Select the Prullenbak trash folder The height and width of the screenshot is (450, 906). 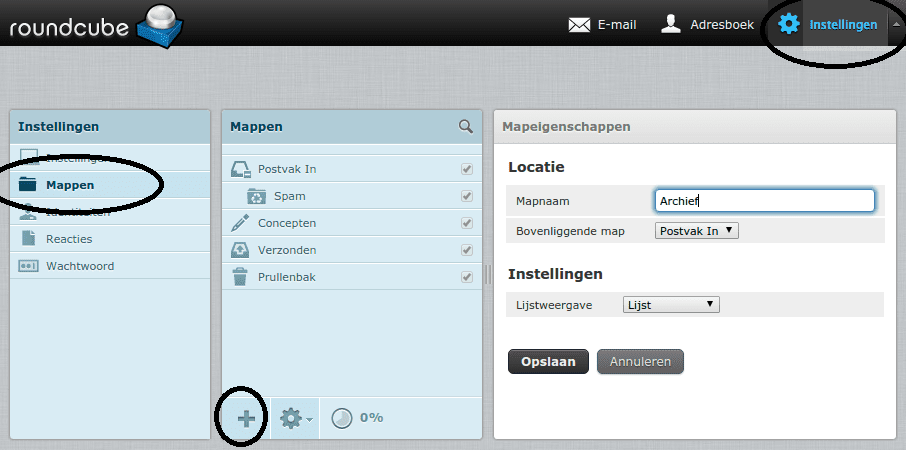[x=287, y=277]
